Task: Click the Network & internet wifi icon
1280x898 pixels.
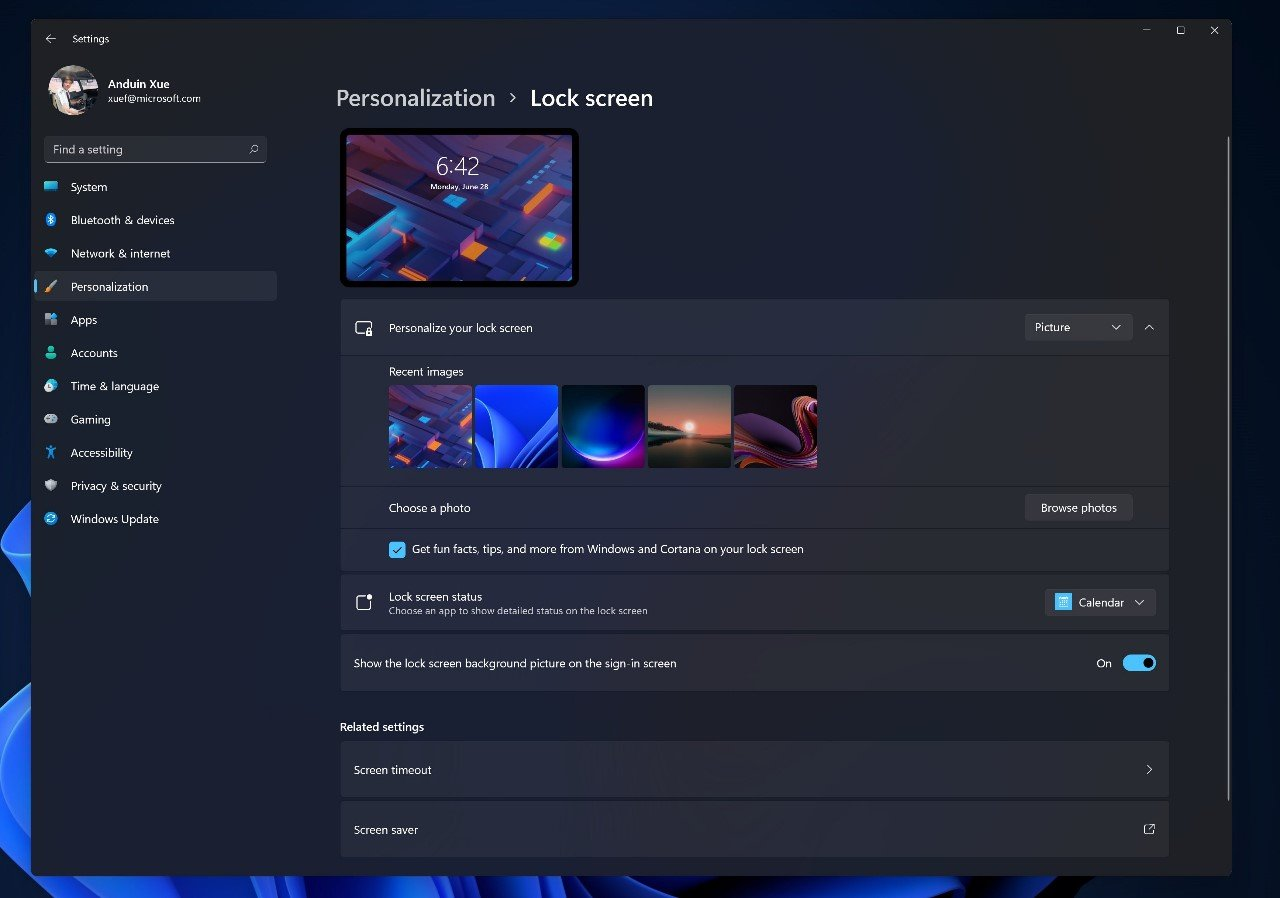Action: tap(51, 253)
